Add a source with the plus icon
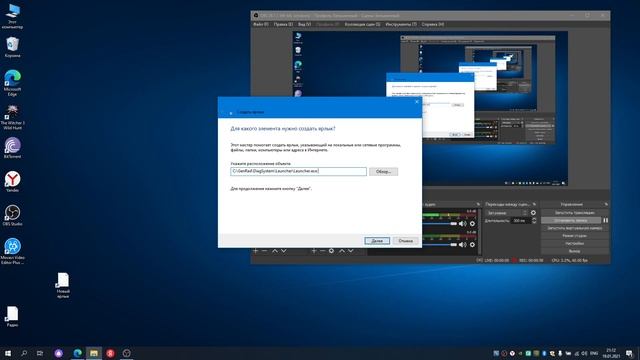The image size is (640, 360). click(314, 251)
